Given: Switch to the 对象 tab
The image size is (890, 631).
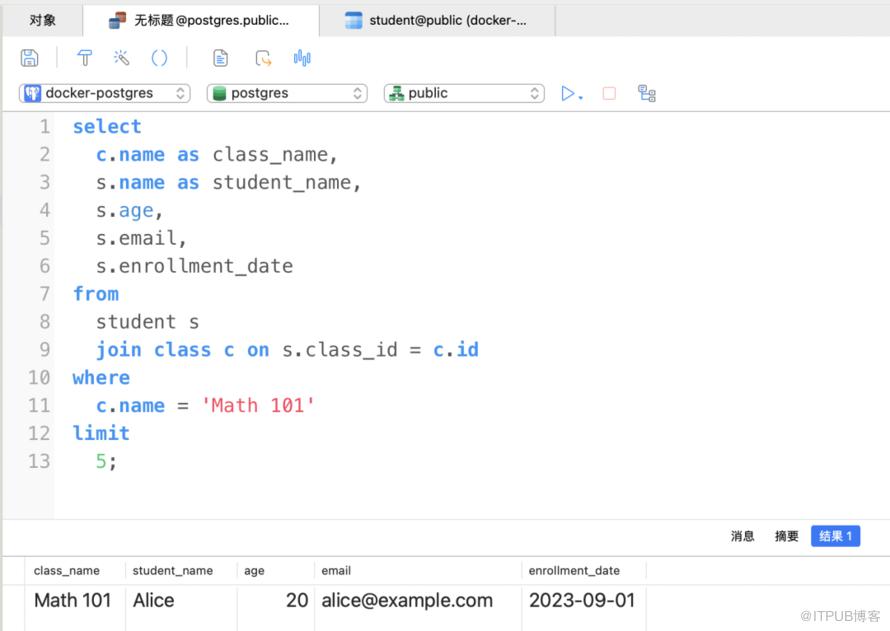Looking at the screenshot, I should pos(42,20).
